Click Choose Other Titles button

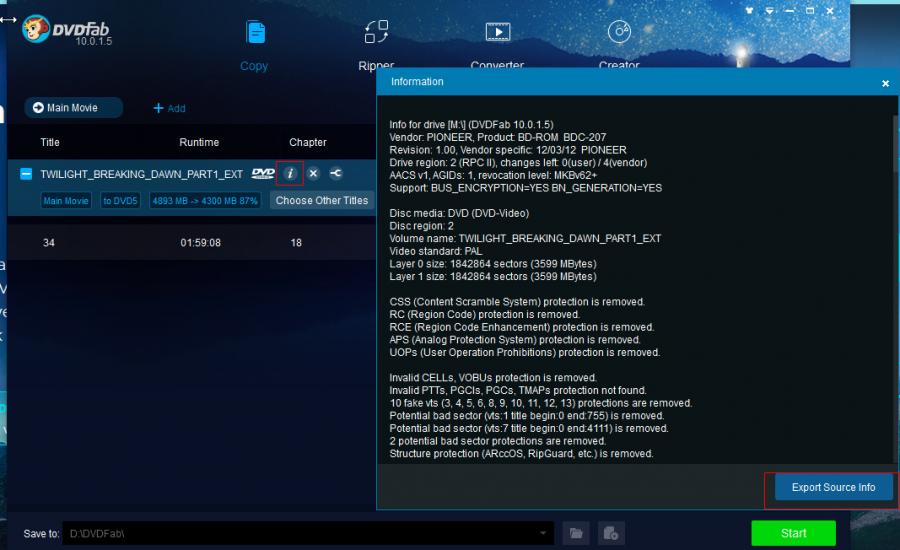[321, 200]
